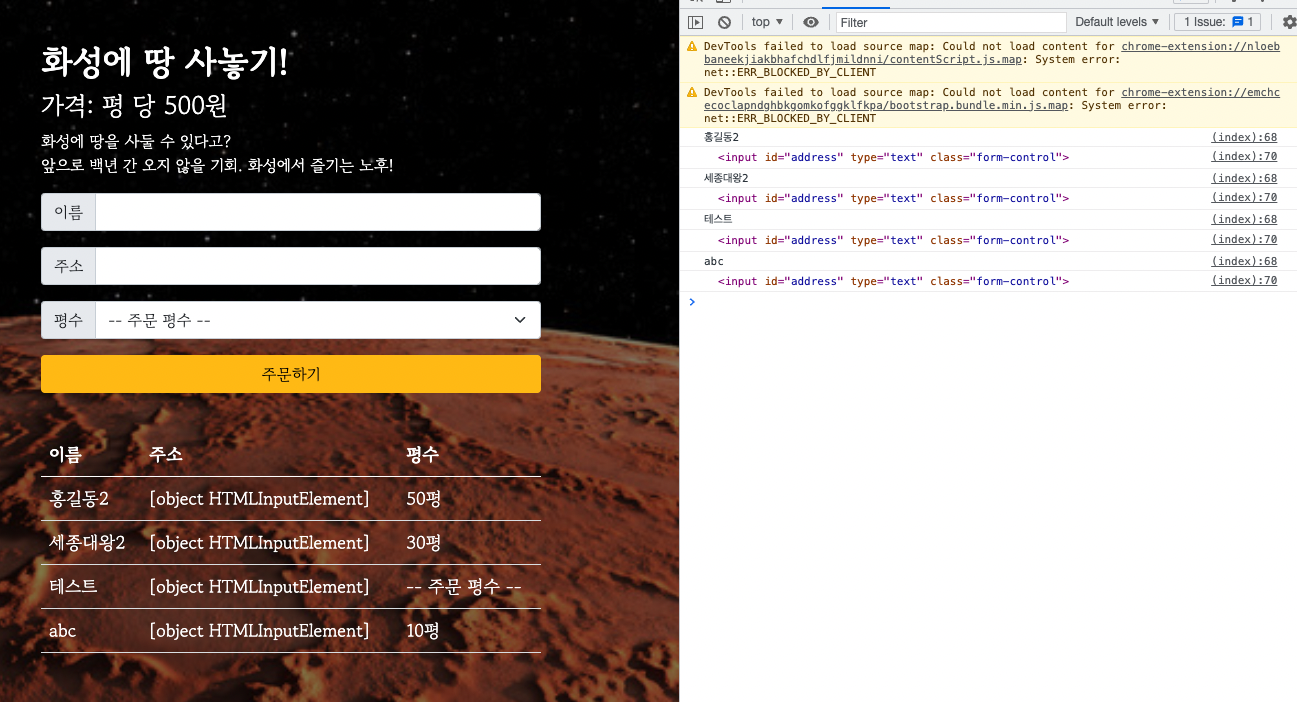Open (index):70 link below 테스트 log
Screen dimensions: 1297x702
pyautogui.click(x=1244, y=239)
